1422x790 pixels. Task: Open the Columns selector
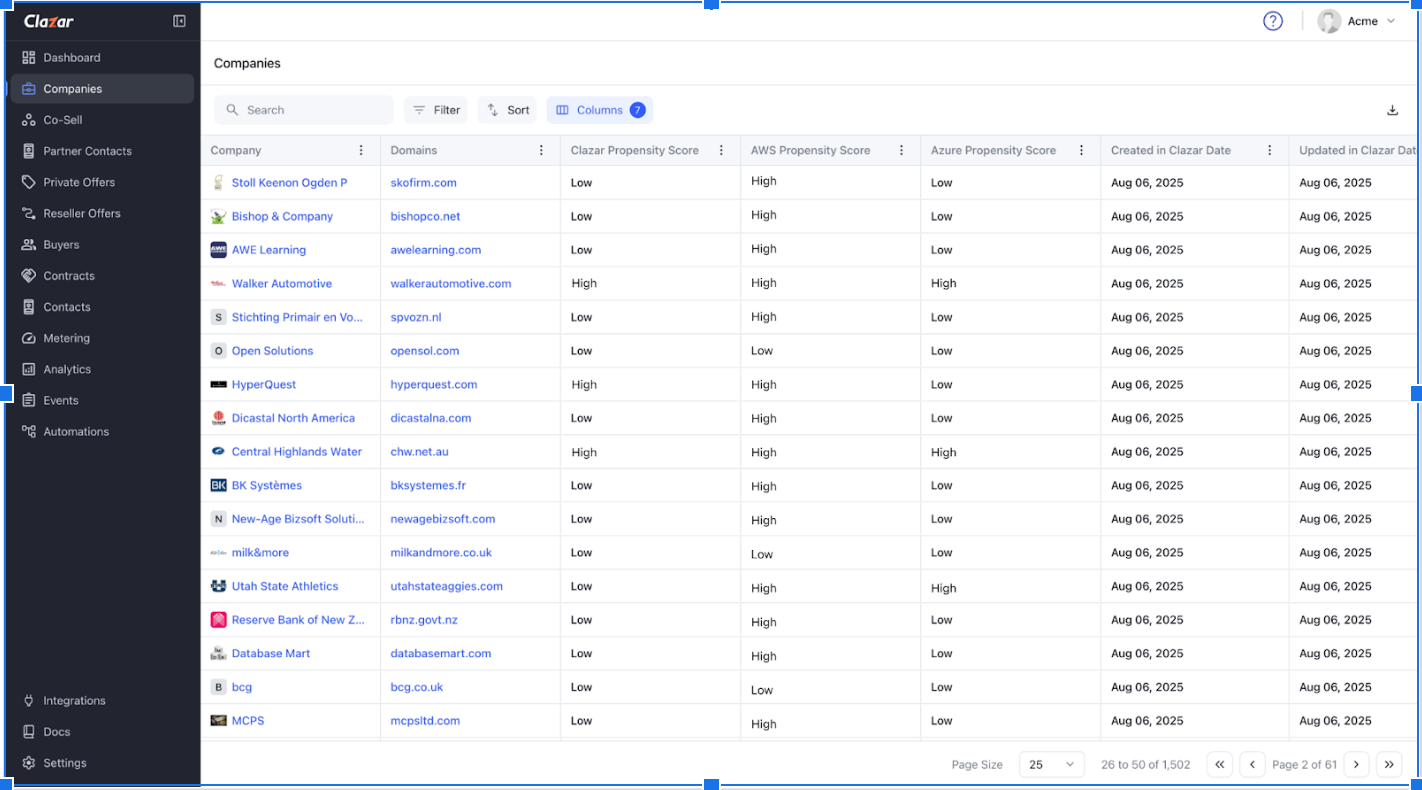[x=600, y=110]
